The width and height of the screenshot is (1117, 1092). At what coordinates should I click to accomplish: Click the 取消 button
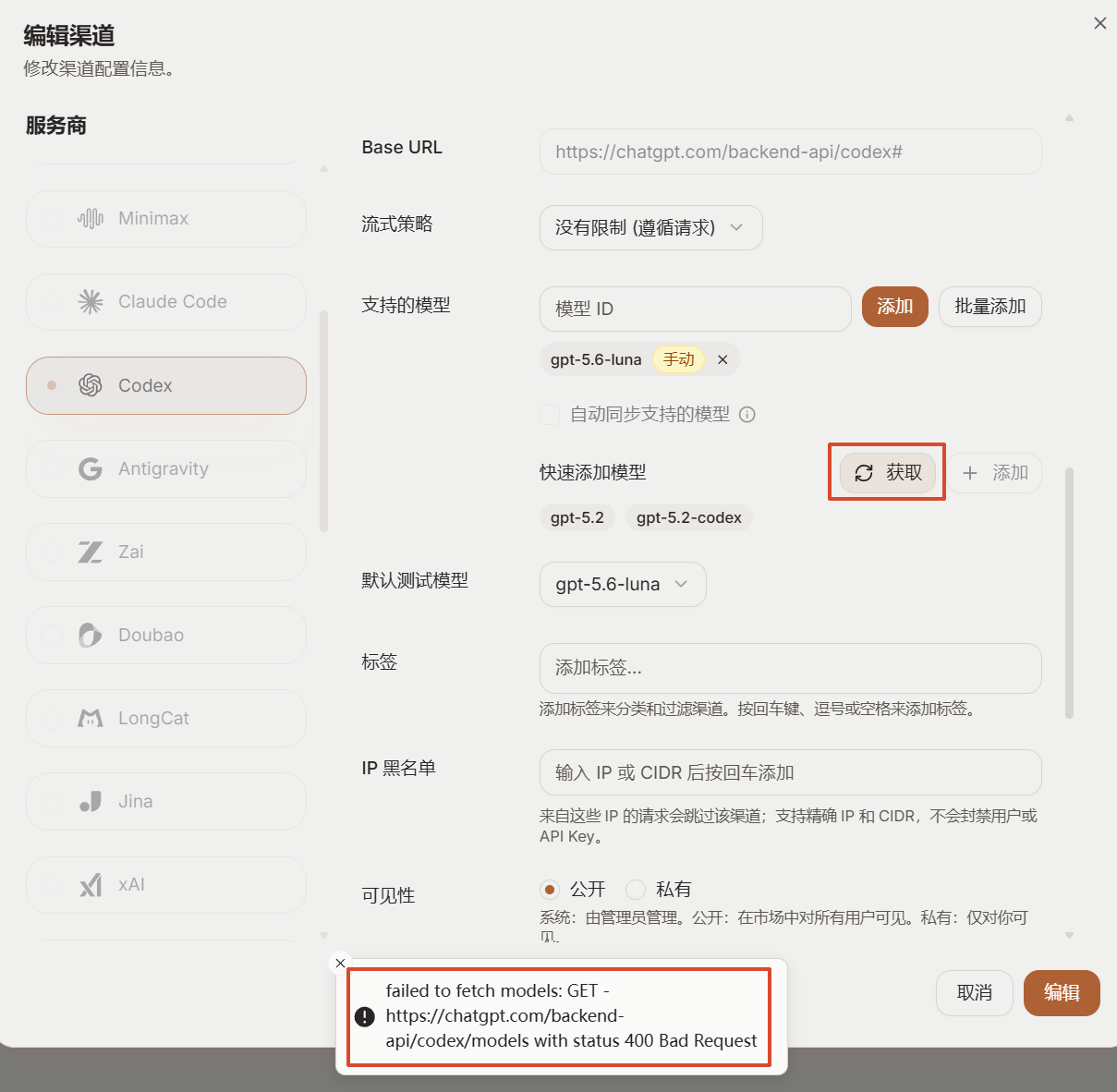coord(975,993)
